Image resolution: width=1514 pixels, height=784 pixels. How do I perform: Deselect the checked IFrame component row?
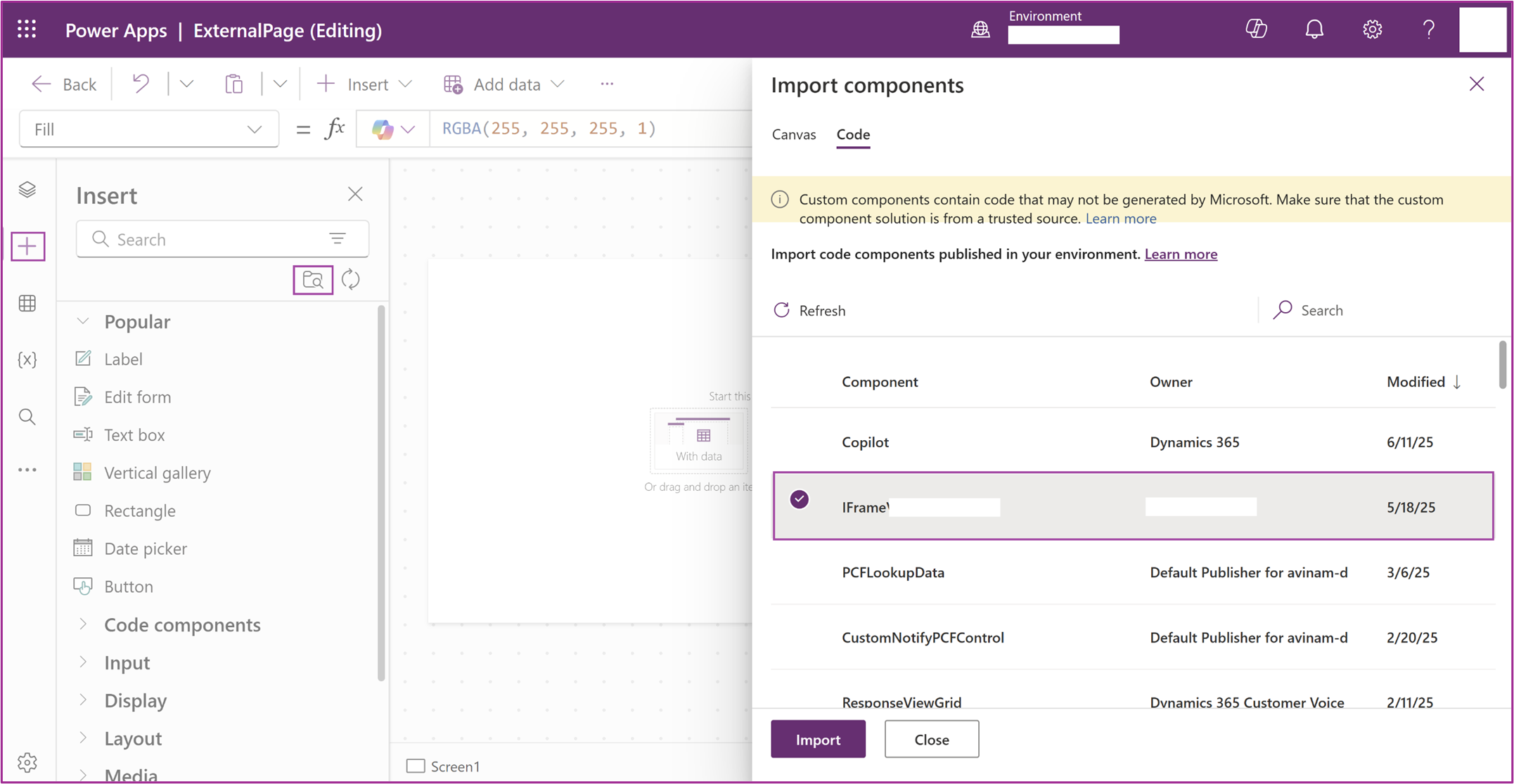click(799, 500)
